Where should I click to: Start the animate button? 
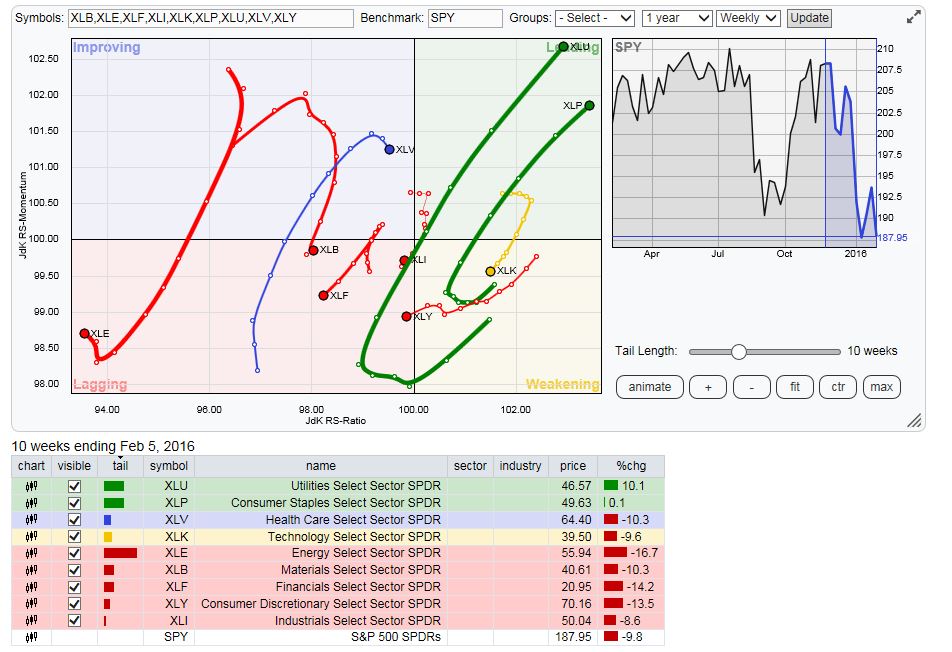point(650,387)
